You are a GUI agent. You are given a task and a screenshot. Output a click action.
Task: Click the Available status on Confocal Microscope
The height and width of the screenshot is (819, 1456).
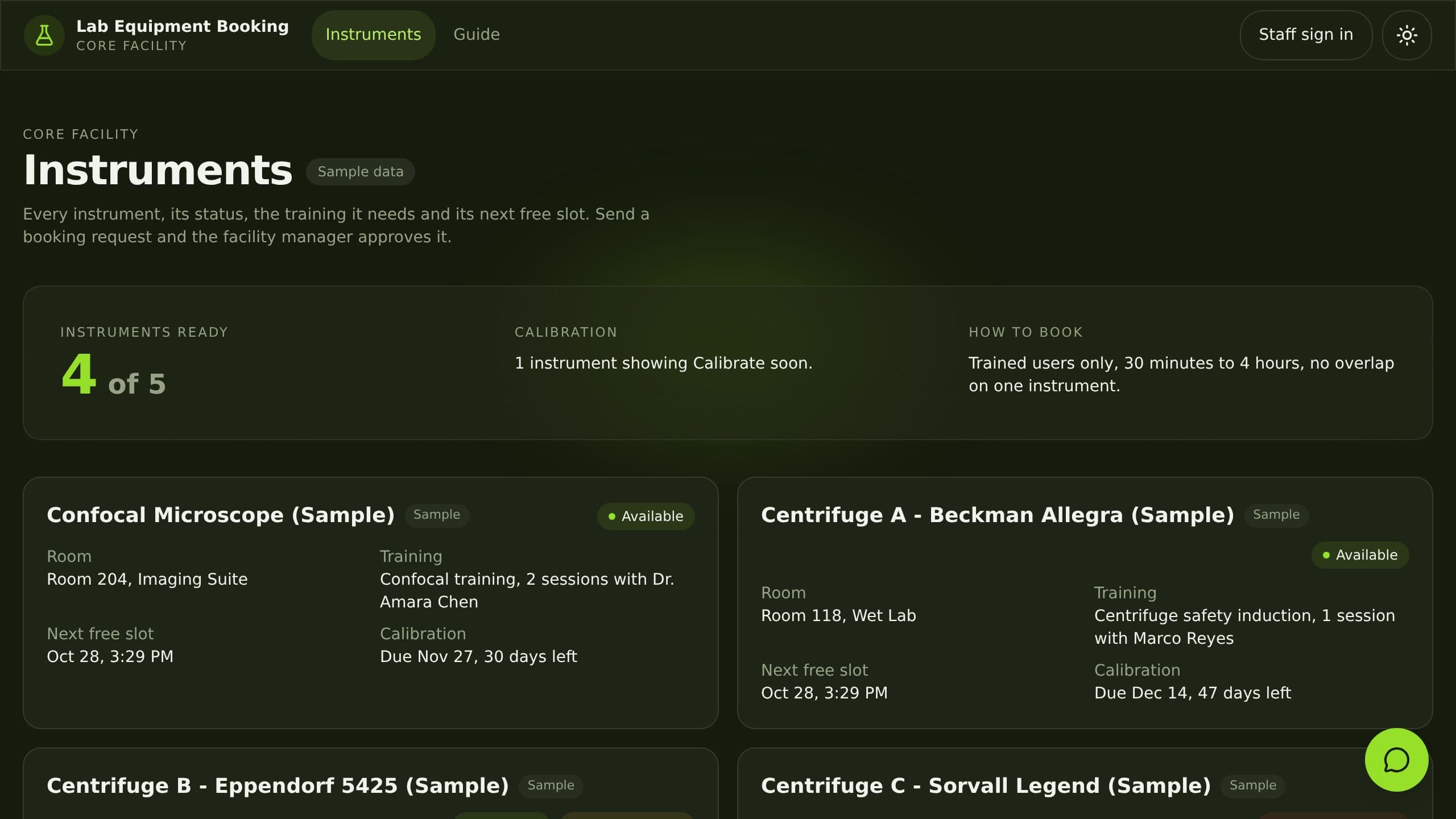(x=646, y=516)
